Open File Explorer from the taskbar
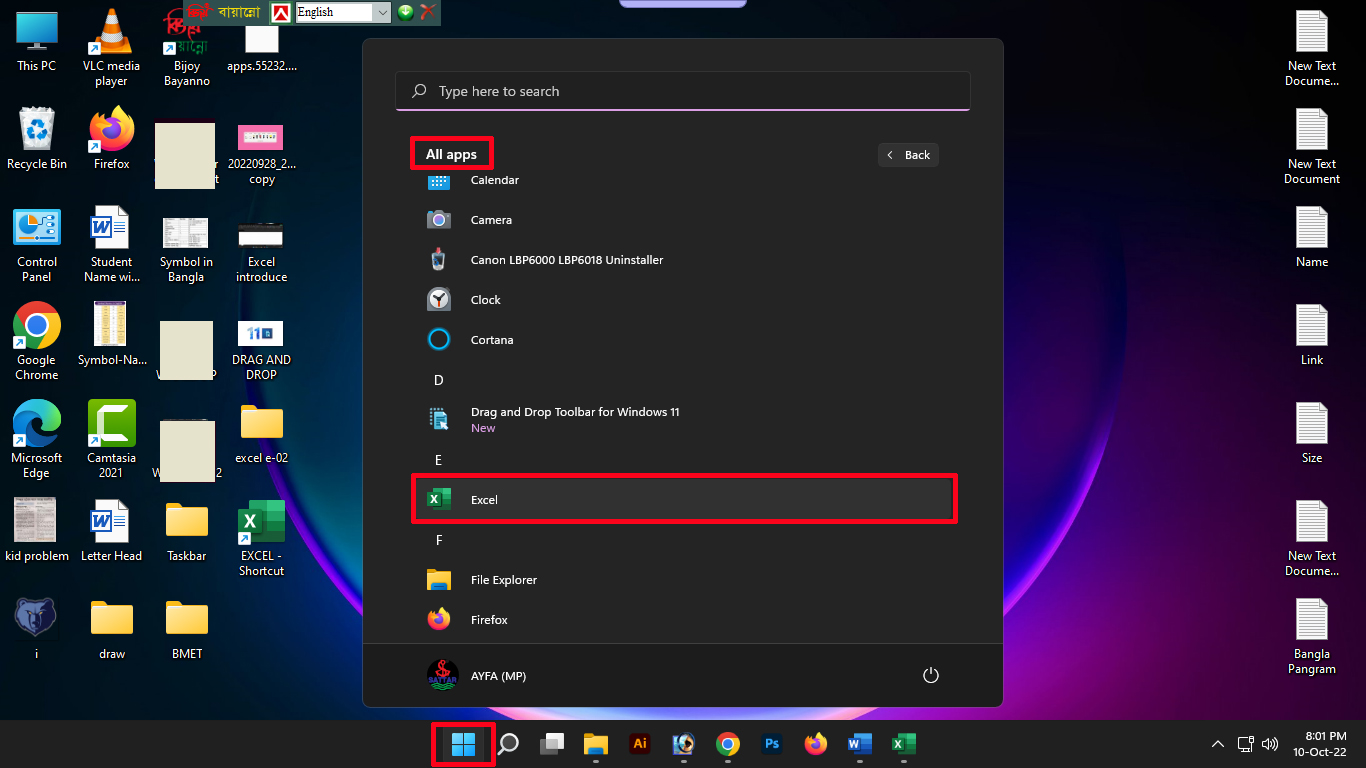Image resolution: width=1366 pixels, height=768 pixels. click(x=596, y=744)
